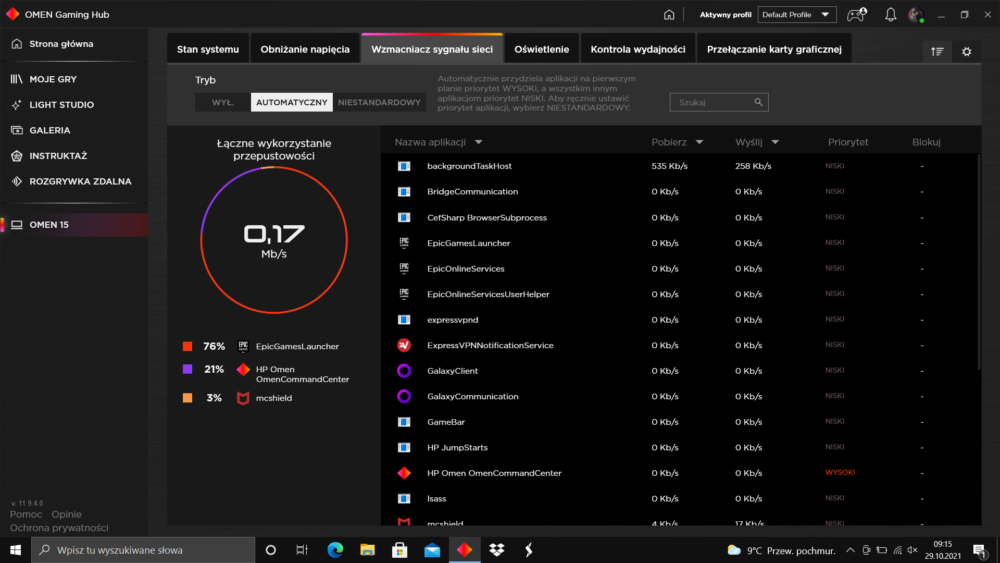
Task: Open Windows Start menu
Action: coord(15,550)
